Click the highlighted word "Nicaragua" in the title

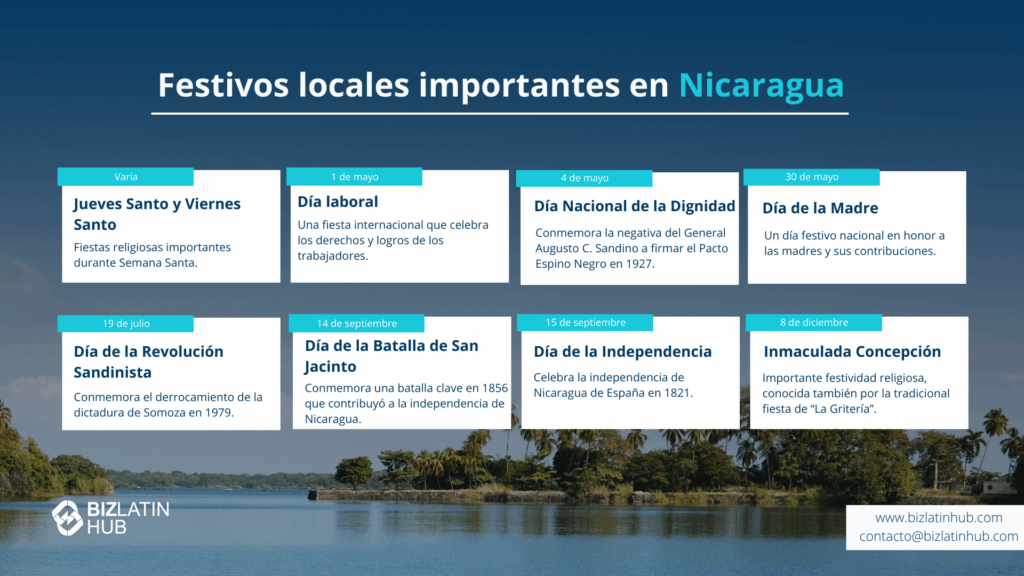click(761, 85)
